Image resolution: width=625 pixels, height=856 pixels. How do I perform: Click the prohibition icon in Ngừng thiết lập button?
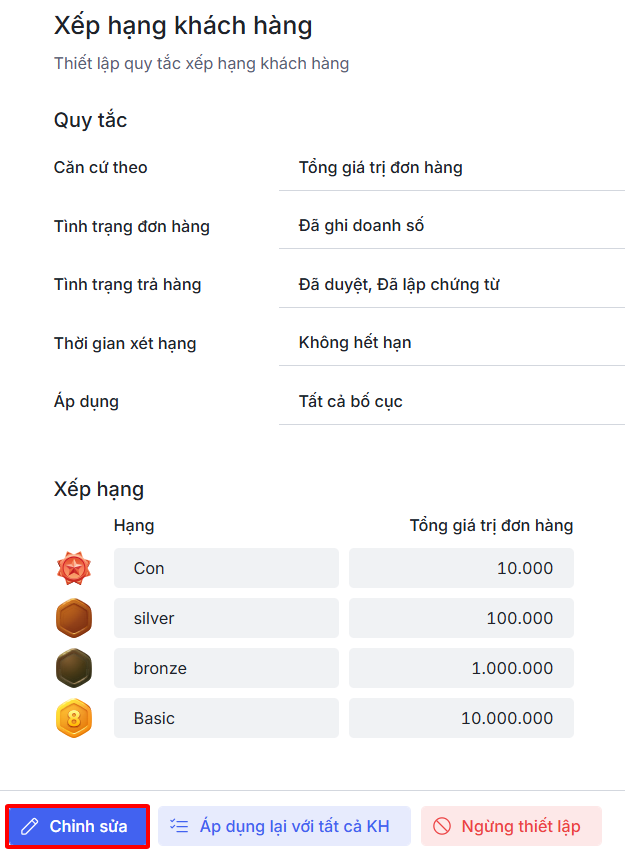(x=442, y=827)
